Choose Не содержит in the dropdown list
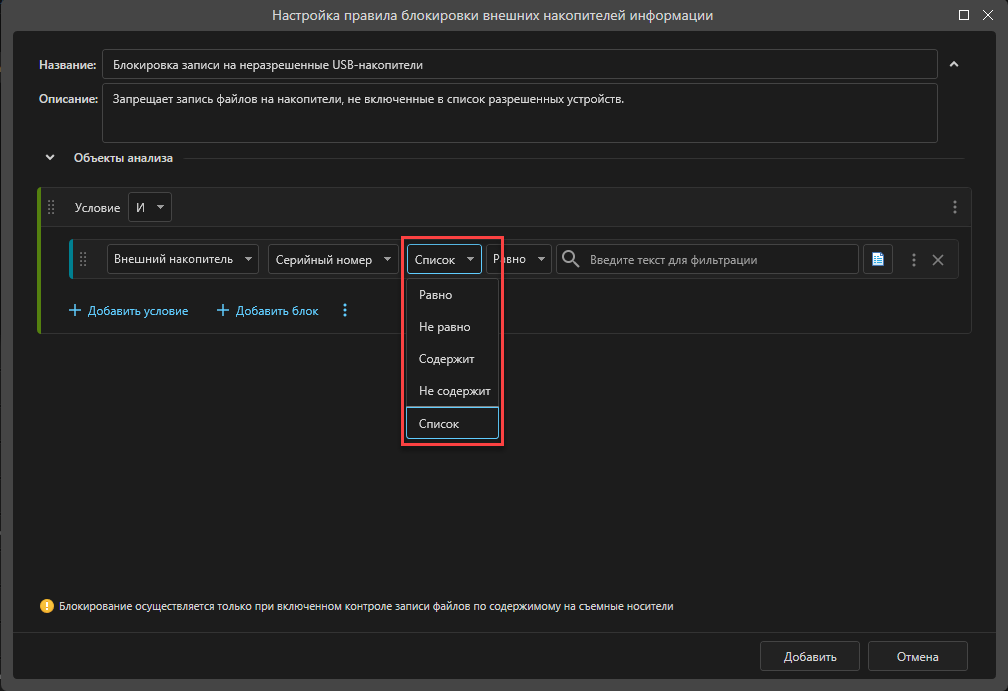Screen dimensions: 1008x691 click(x=452, y=391)
